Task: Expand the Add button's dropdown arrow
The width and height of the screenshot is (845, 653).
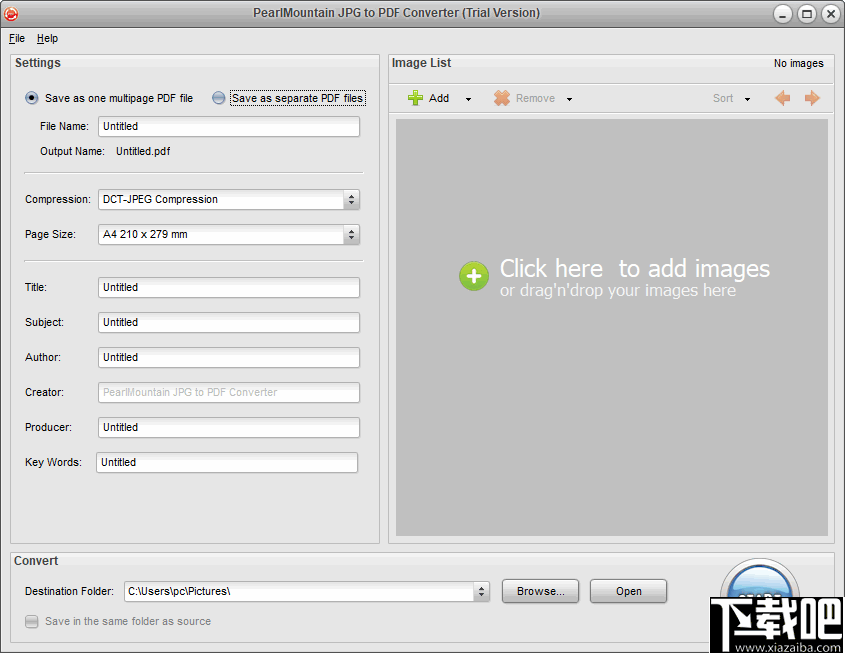Action: point(466,98)
